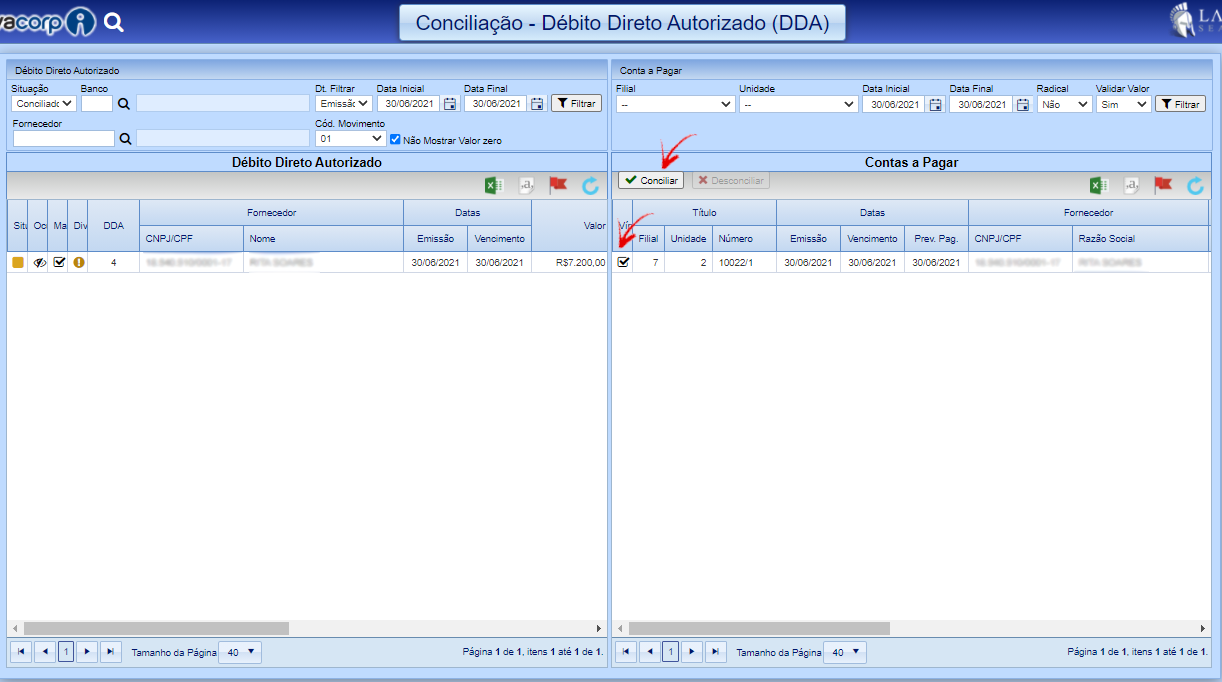Open the Situação dropdown
Viewport: 1222px width, 682px height.
tap(44, 103)
